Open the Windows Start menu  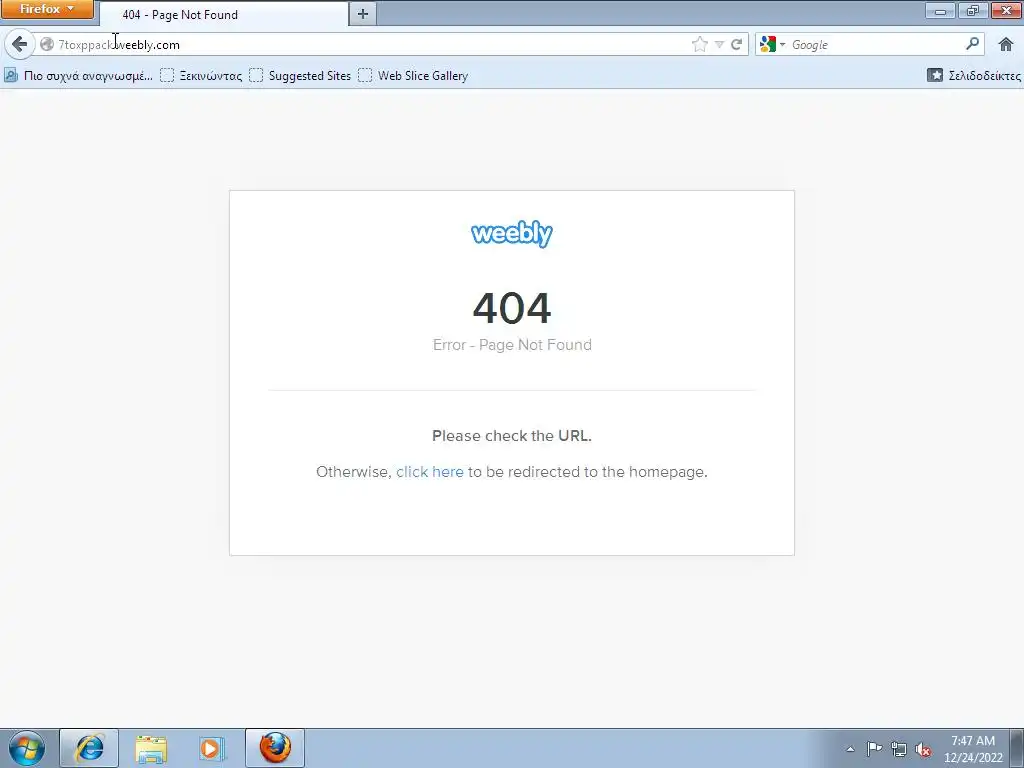27,748
